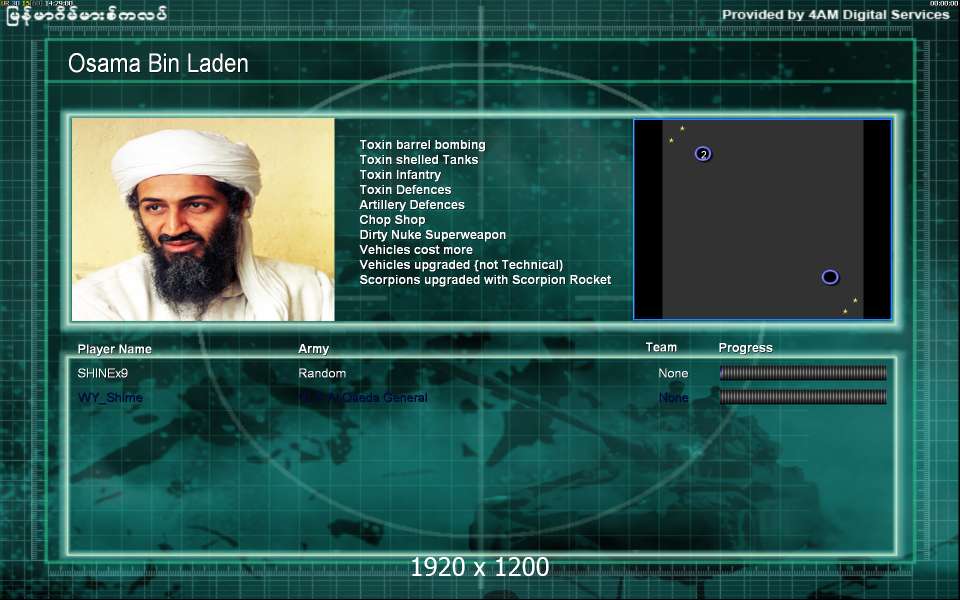Click the 'Random' army entry
This screenshot has width=960, height=600.
pyautogui.click(x=322, y=373)
